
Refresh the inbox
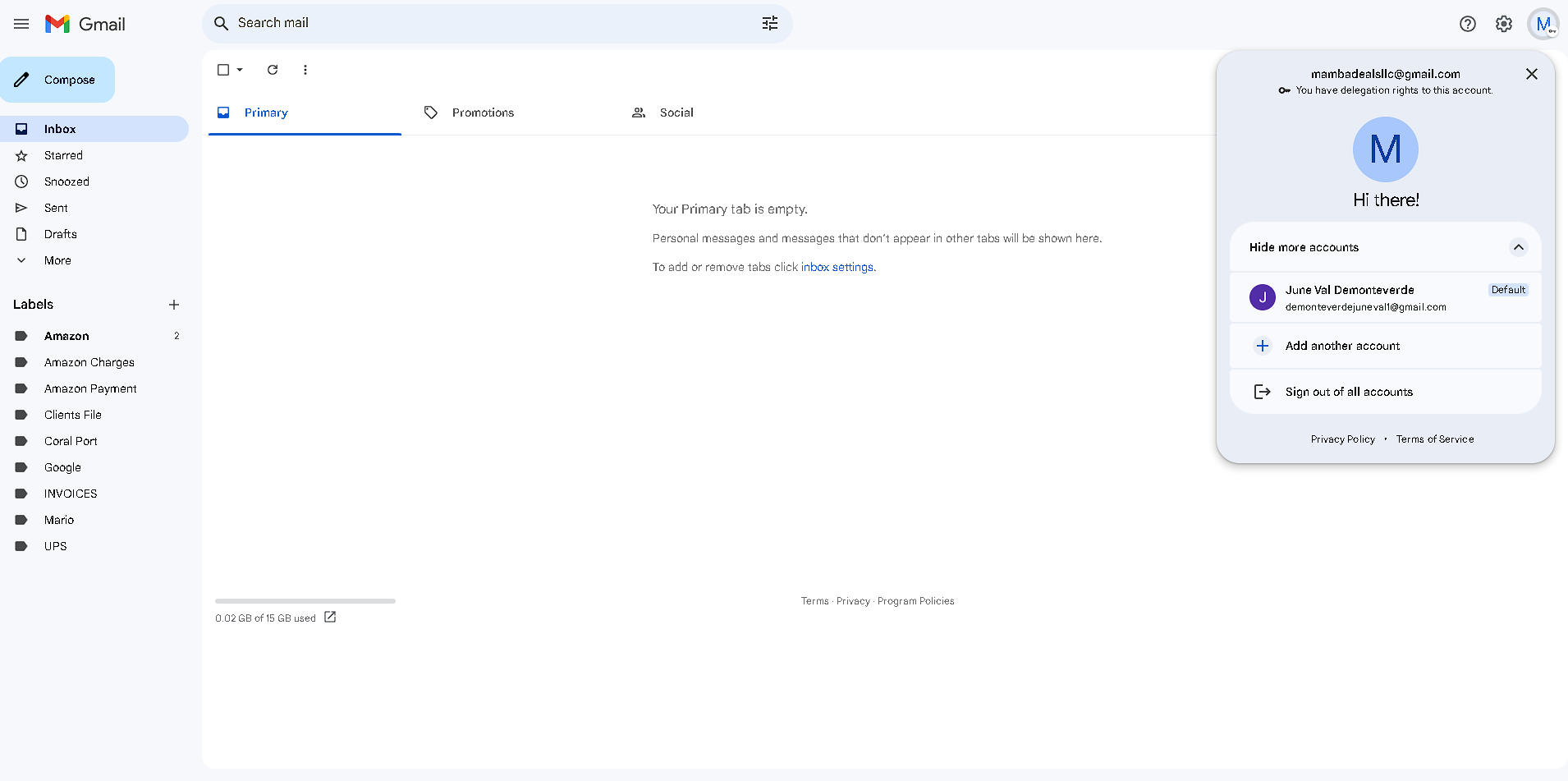coord(273,70)
